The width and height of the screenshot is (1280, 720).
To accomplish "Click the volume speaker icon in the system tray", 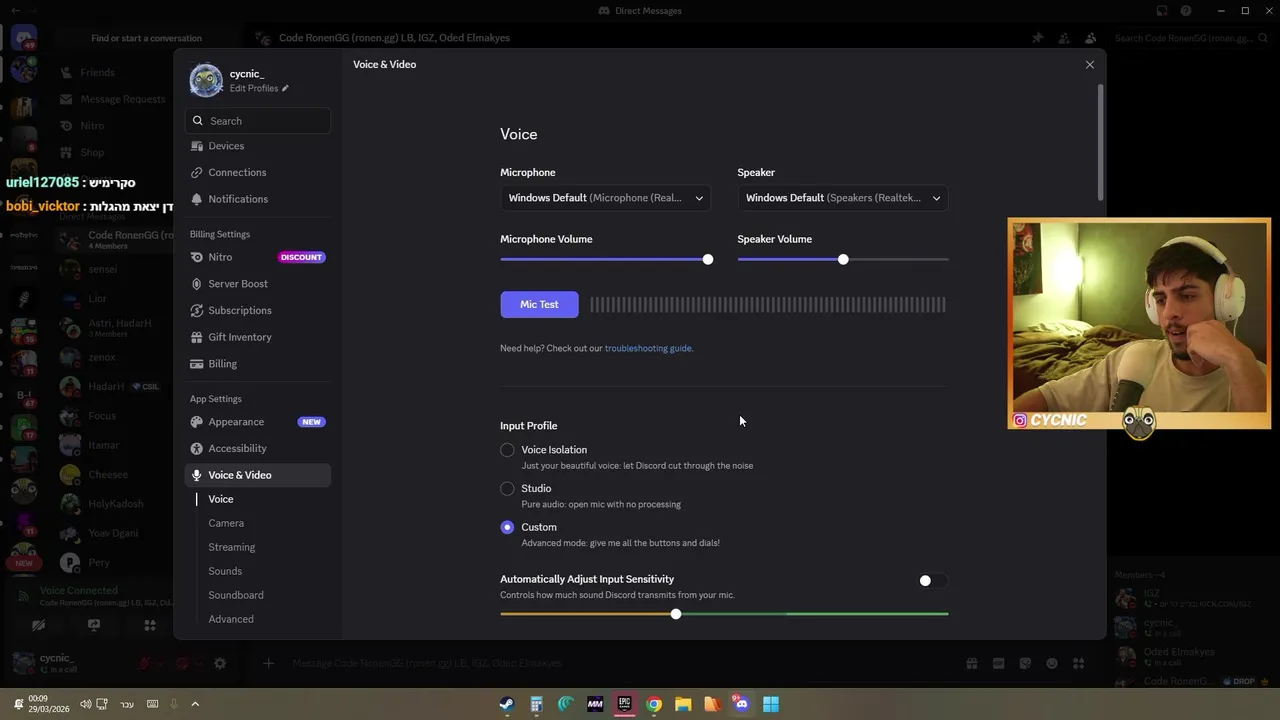I will [85, 704].
